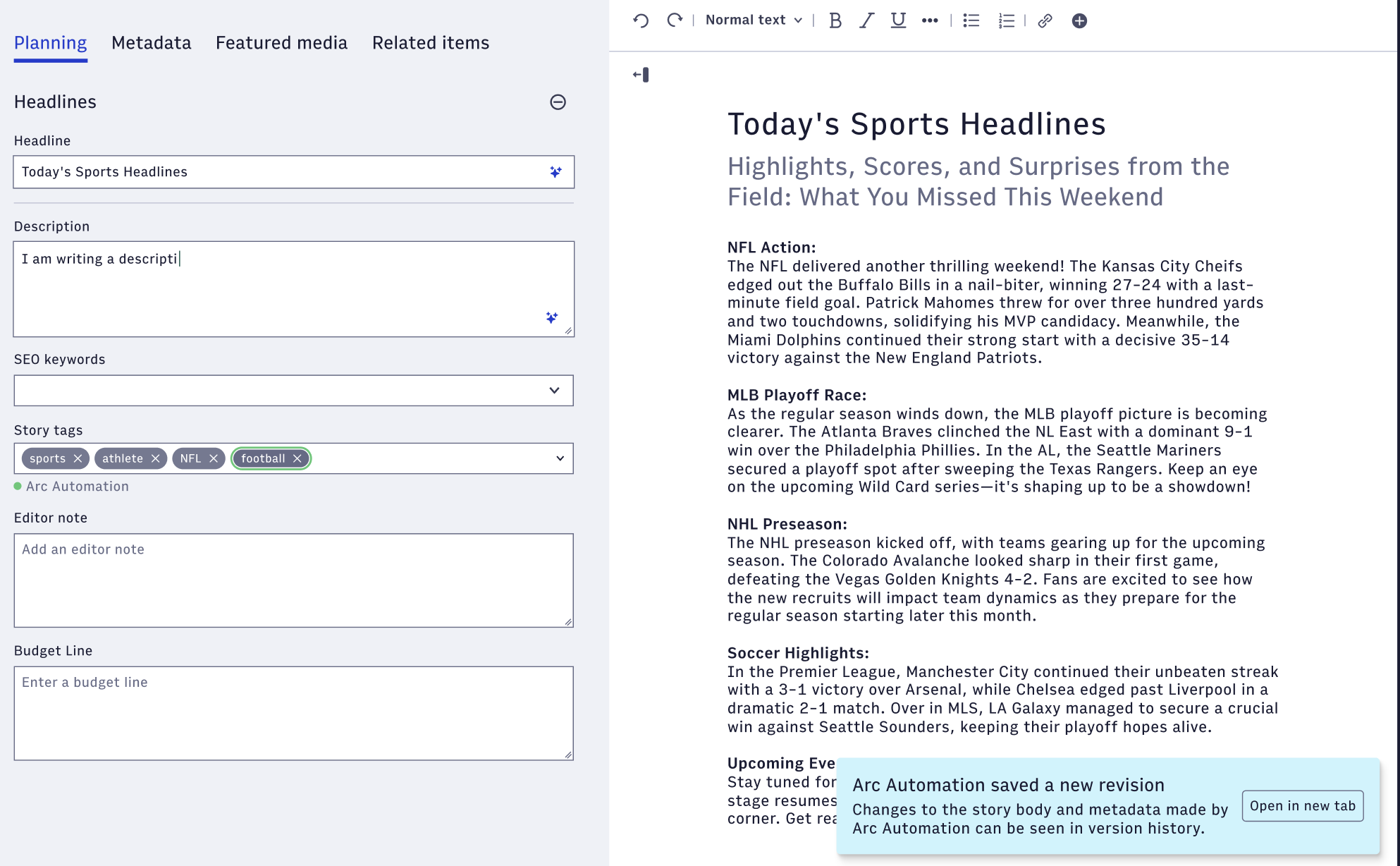Apply italic formatting
1400x866 pixels.
click(x=866, y=20)
